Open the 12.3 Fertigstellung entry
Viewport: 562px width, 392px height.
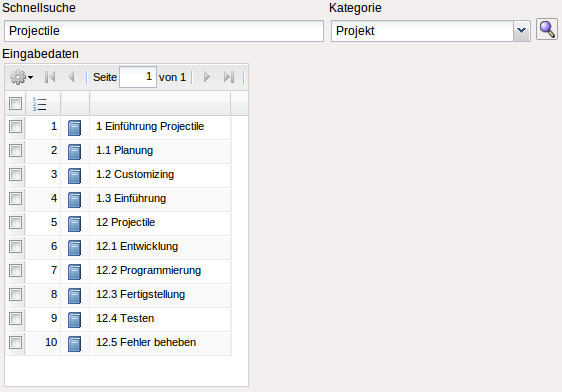point(140,295)
